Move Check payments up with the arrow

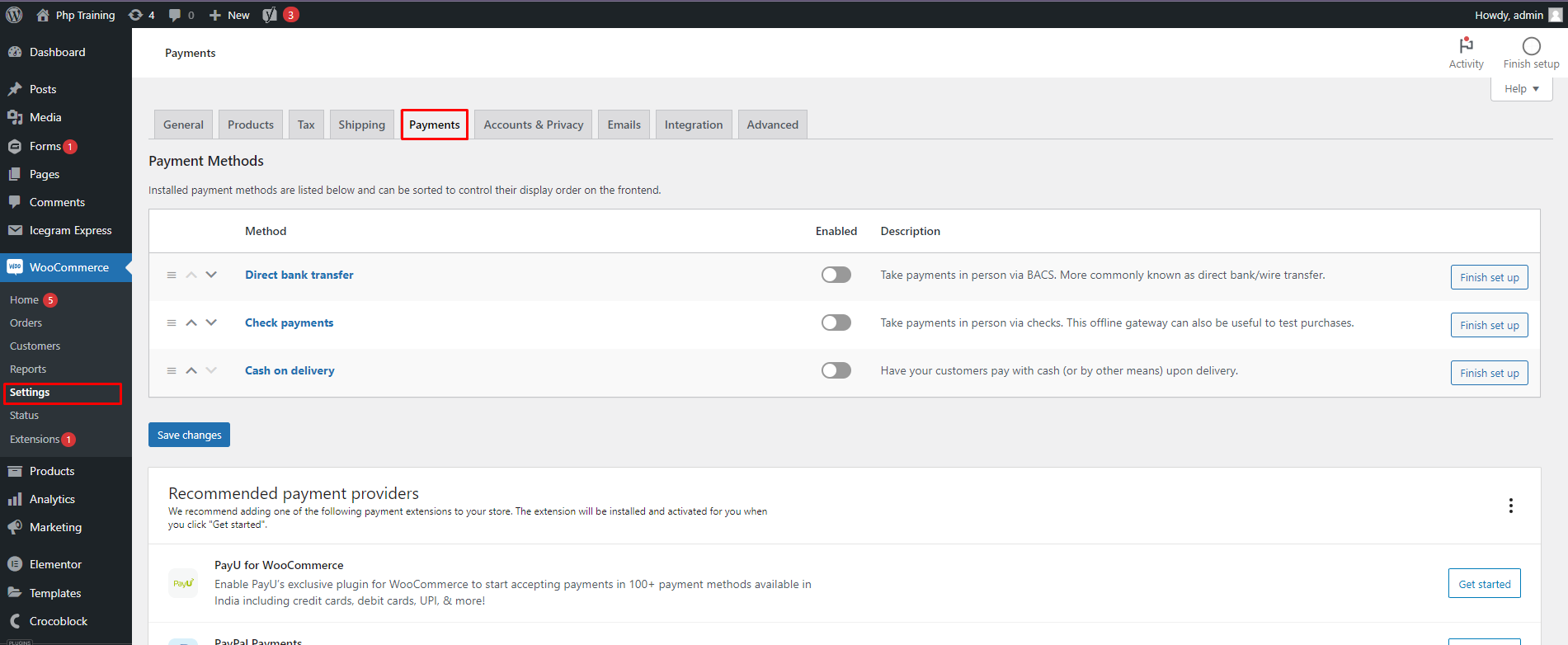191,323
